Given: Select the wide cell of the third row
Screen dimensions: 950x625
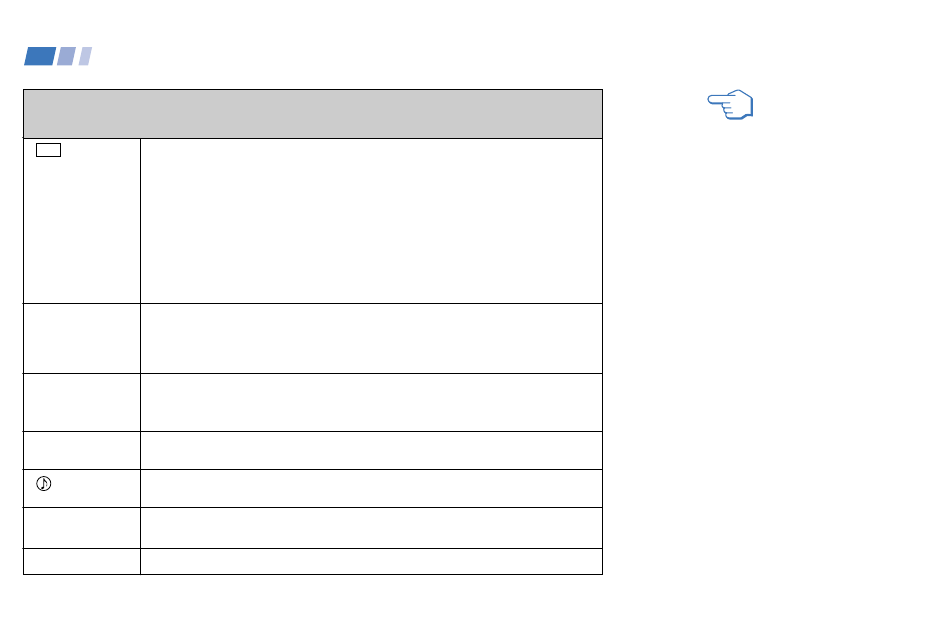Looking at the screenshot, I should [x=371, y=403].
